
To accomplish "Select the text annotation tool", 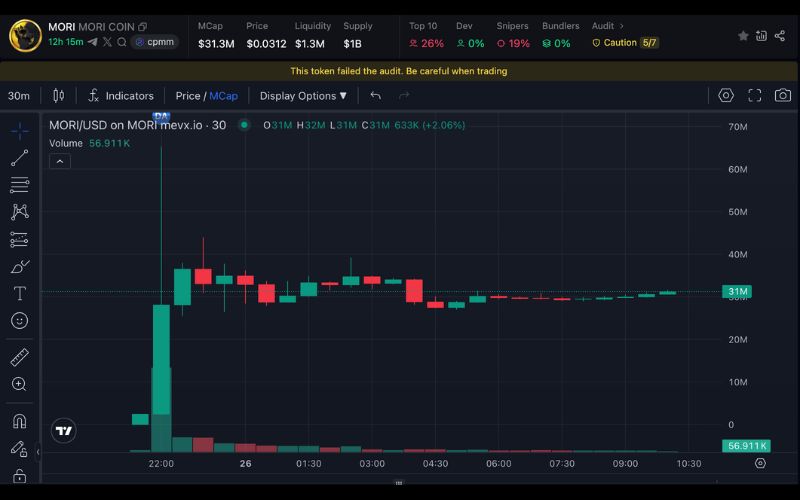I will tap(19, 293).
